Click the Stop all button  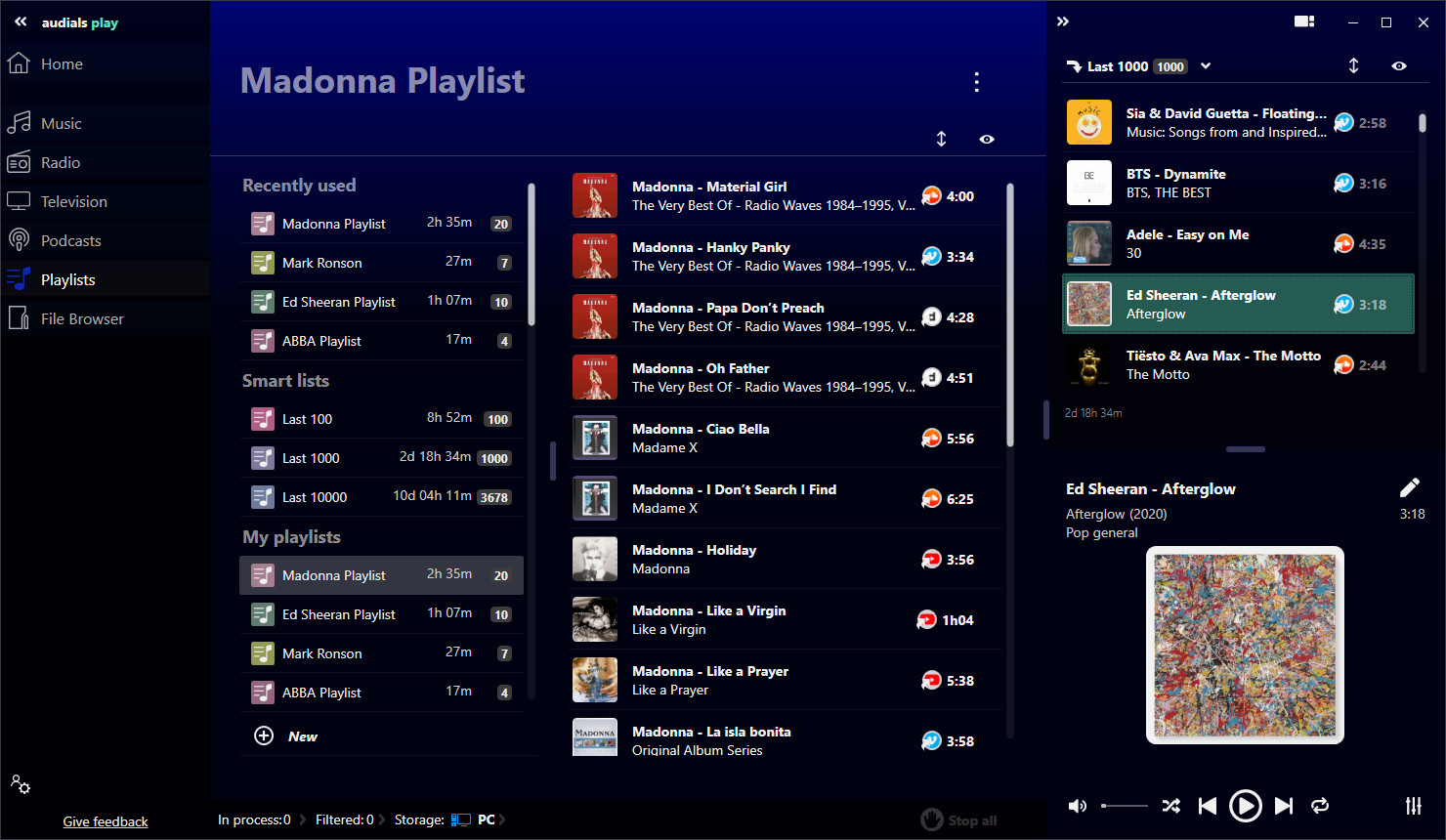(x=959, y=820)
